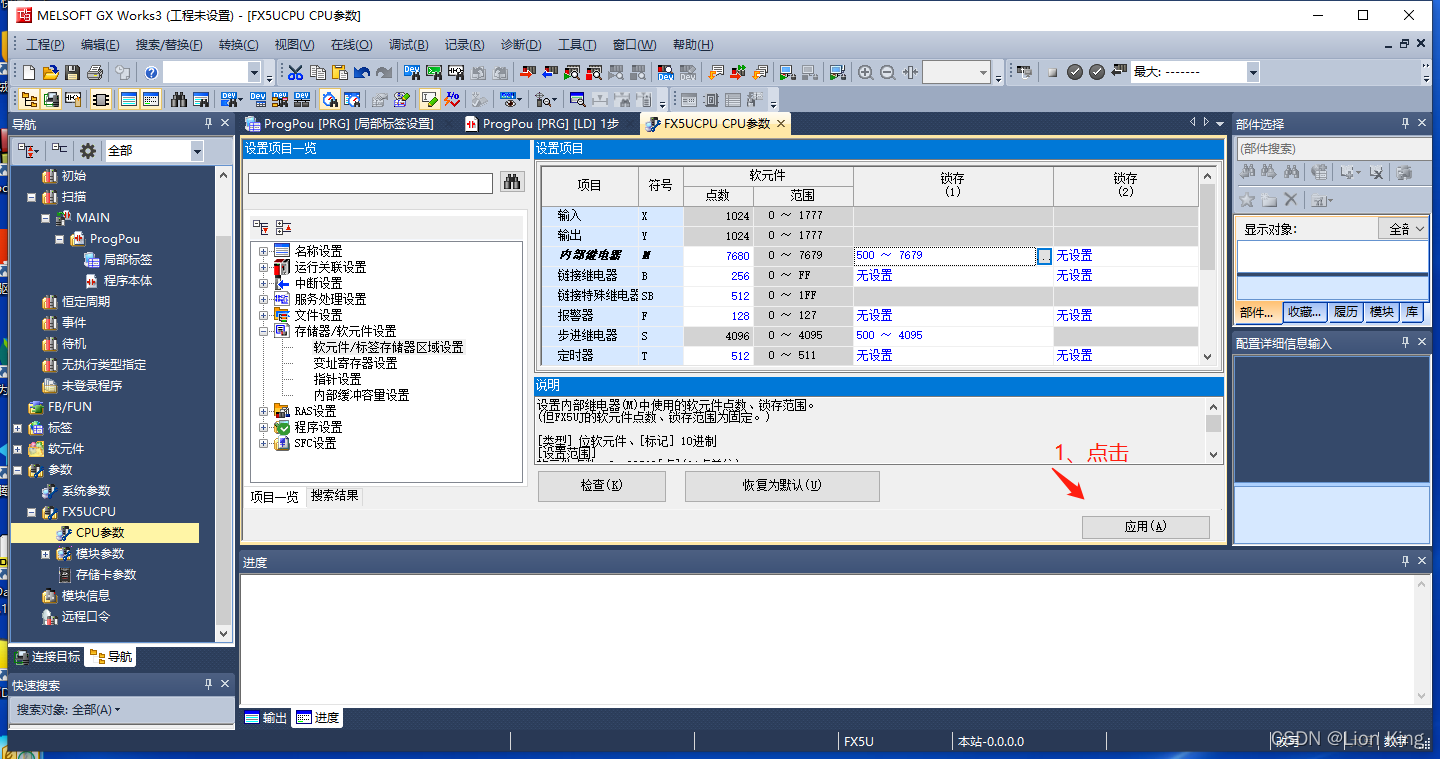Image resolution: width=1440 pixels, height=759 pixels.
Task: Open help via the blue question mark icon
Action: pyautogui.click(x=151, y=72)
